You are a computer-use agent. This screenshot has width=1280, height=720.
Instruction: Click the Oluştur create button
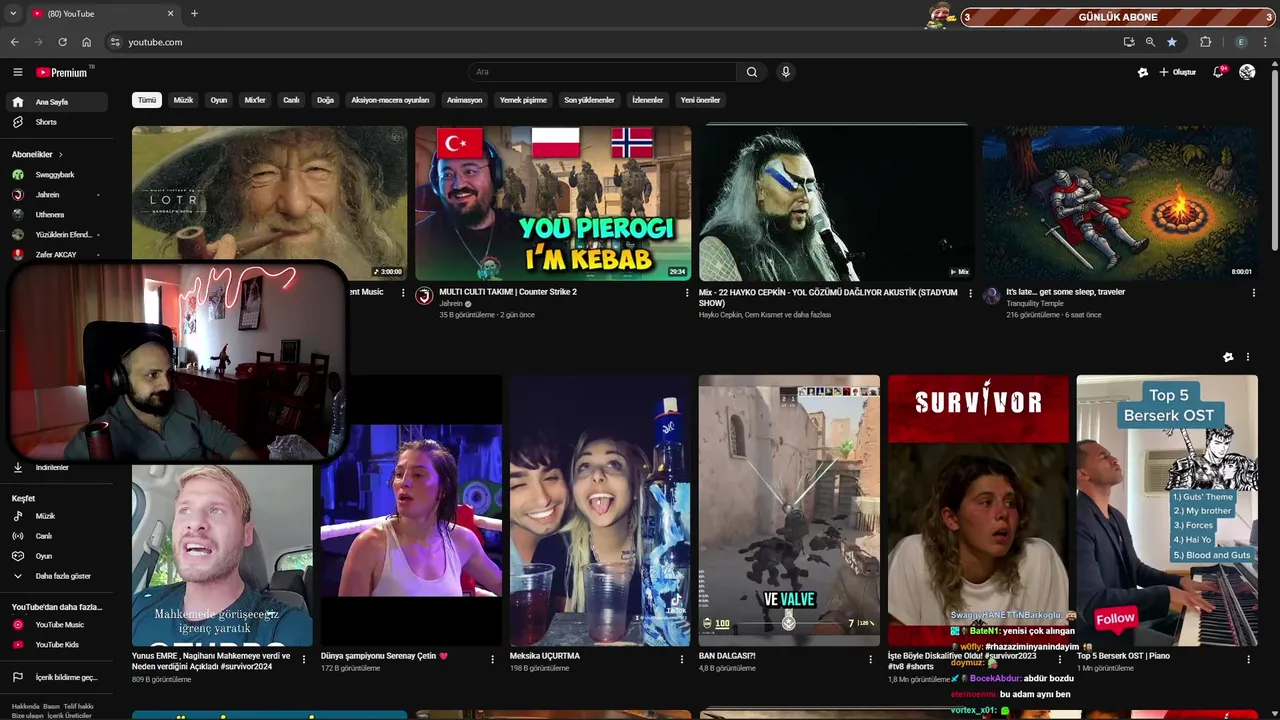[1178, 72]
